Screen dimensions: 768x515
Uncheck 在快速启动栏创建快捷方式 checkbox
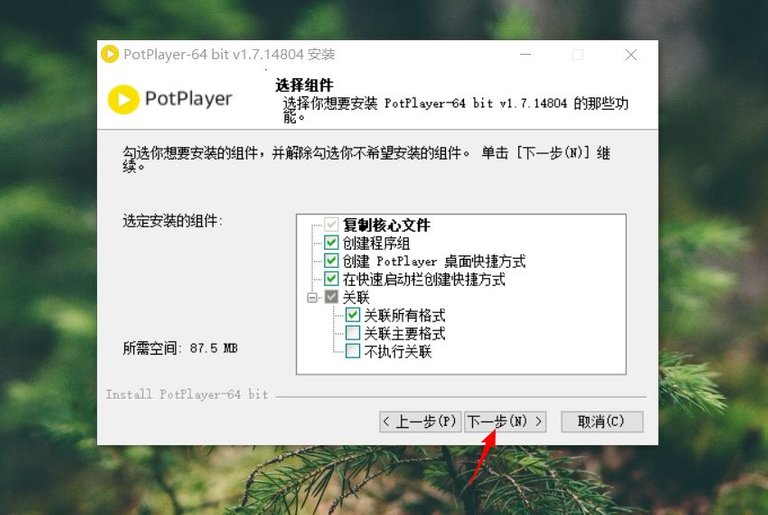click(x=331, y=279)
